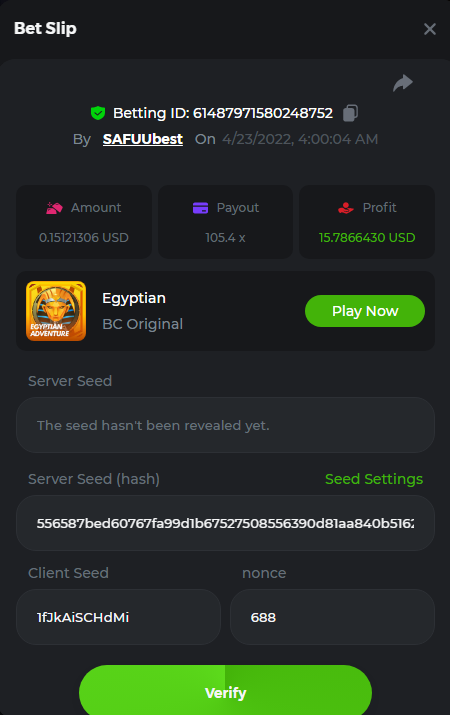The height and width of the screenshot is (715, 450).
Task: Click the Egyptian game title text
Action: tap(134, 298)
